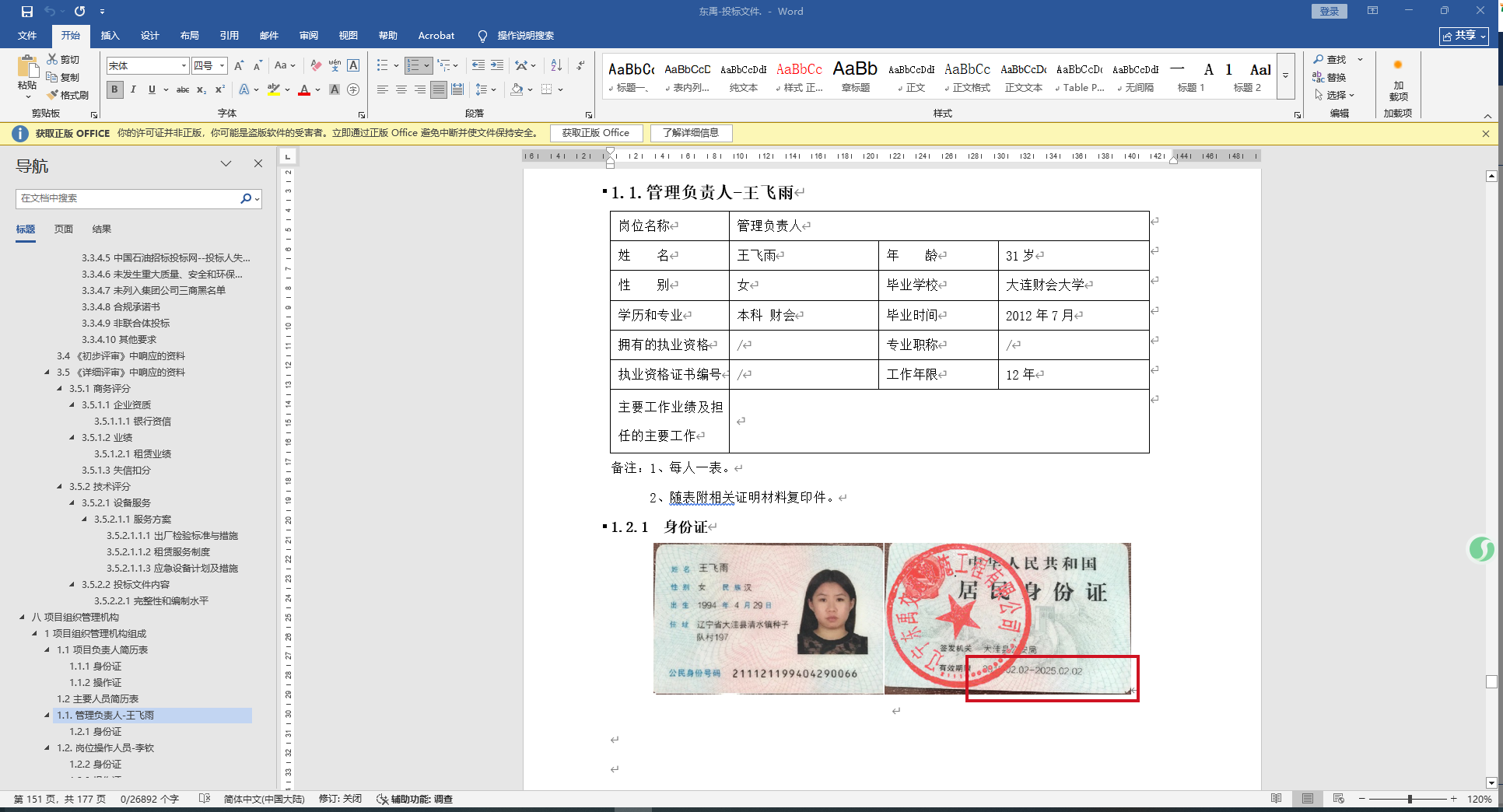Click the 获取正版 Office button
1503x812 pixels.
[596, 133]
